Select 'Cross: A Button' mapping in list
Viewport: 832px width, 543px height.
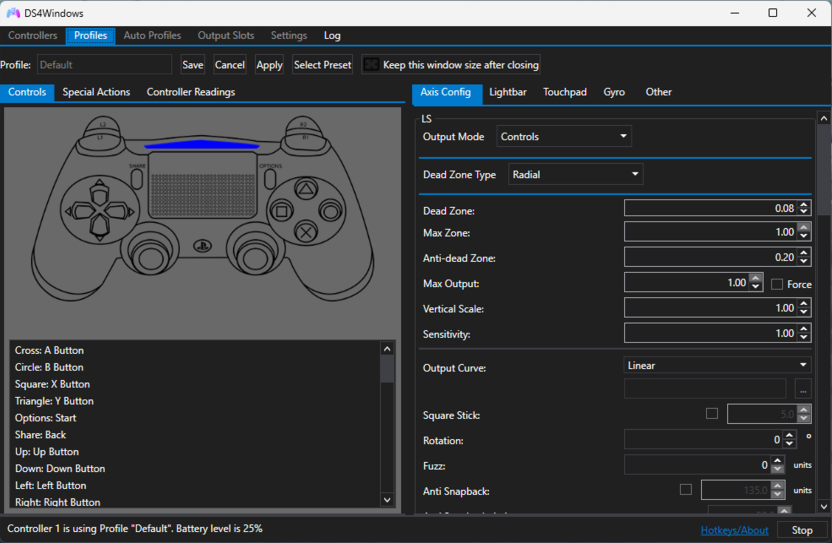[50, 351]
